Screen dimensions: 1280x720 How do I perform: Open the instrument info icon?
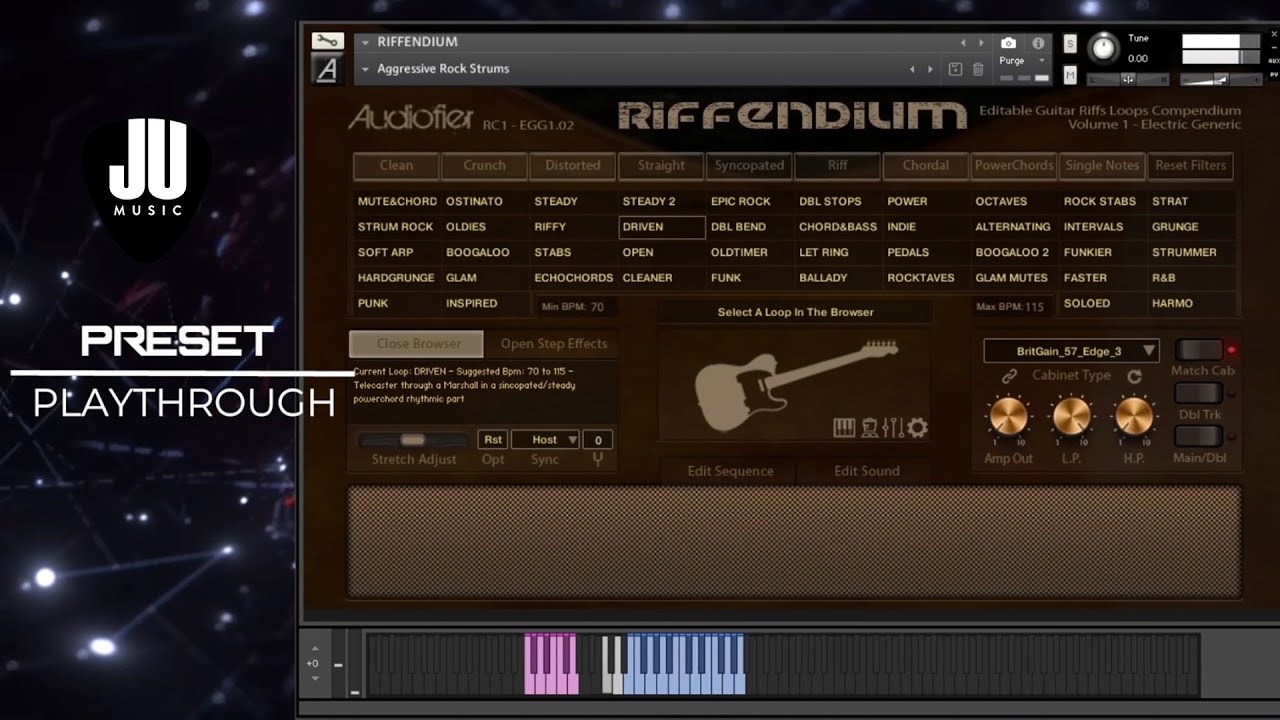(x=1038, y=43)
